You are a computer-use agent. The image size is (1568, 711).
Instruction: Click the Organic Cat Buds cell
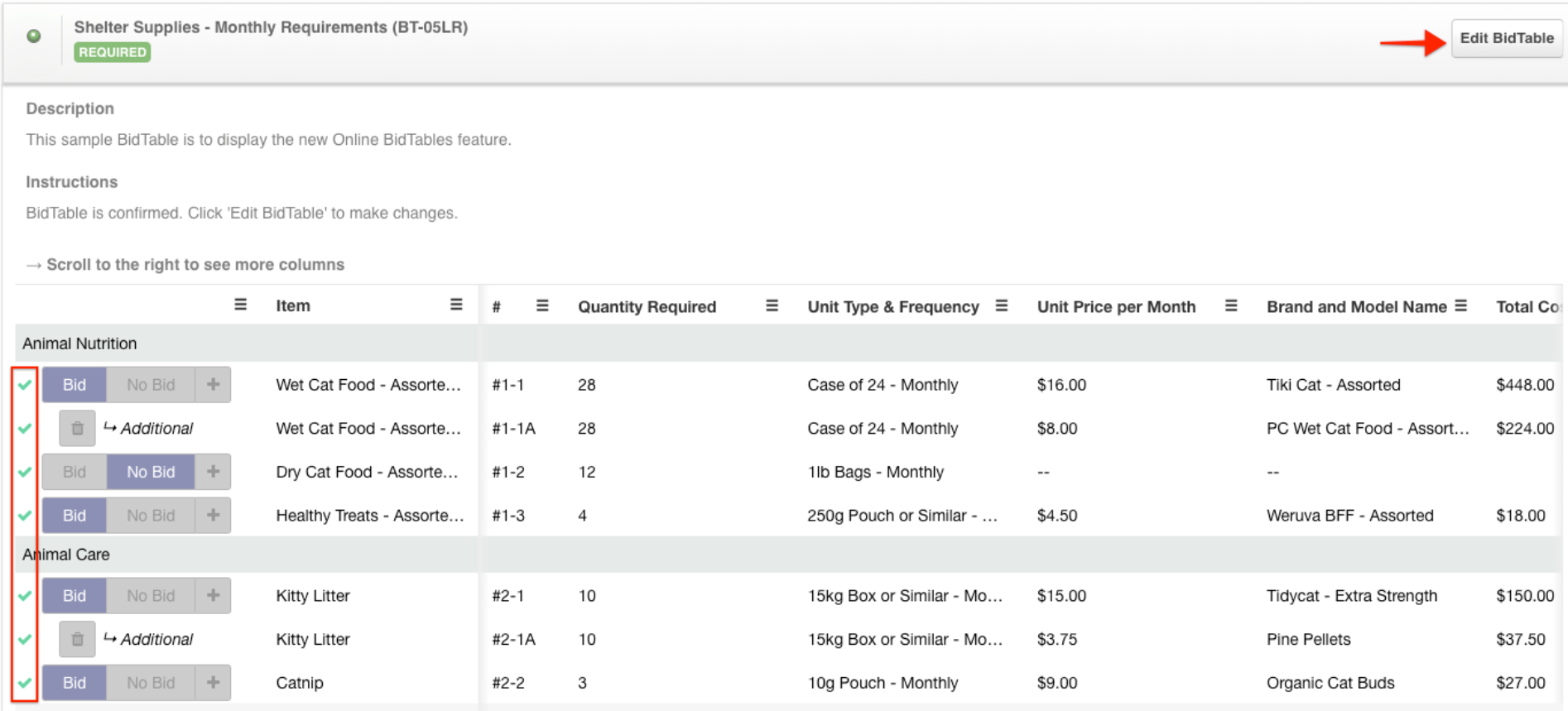[x=1330, y=683]
